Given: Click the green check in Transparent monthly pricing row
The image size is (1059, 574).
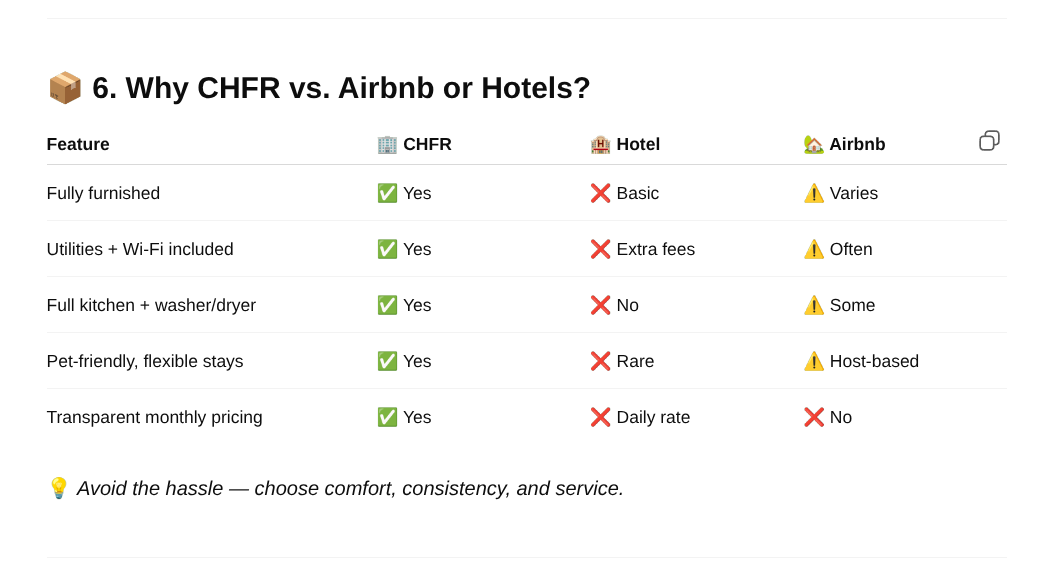Looking at the screenshot, I should [x=387, y=417].
